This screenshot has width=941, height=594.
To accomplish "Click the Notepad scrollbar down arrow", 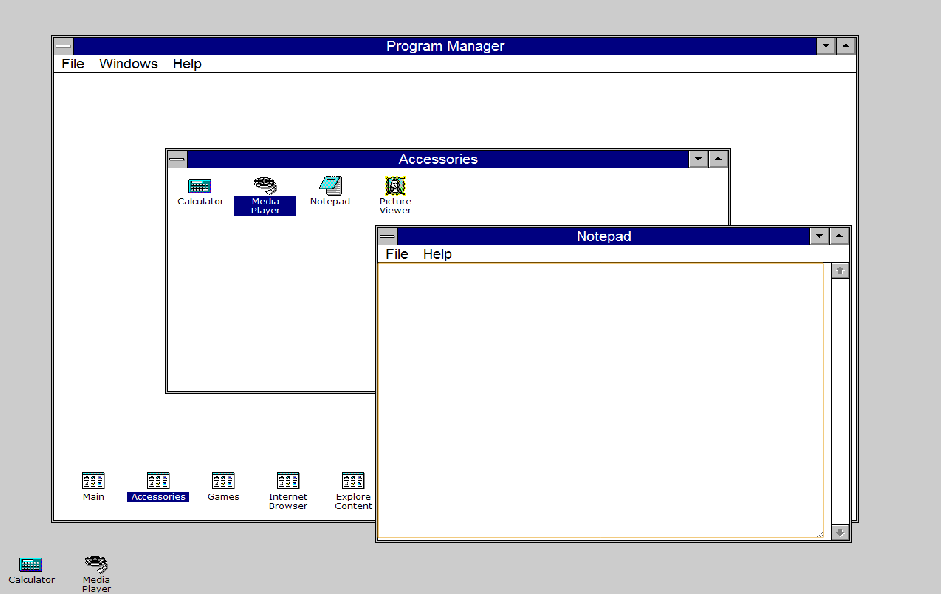I will click(840, 532).
